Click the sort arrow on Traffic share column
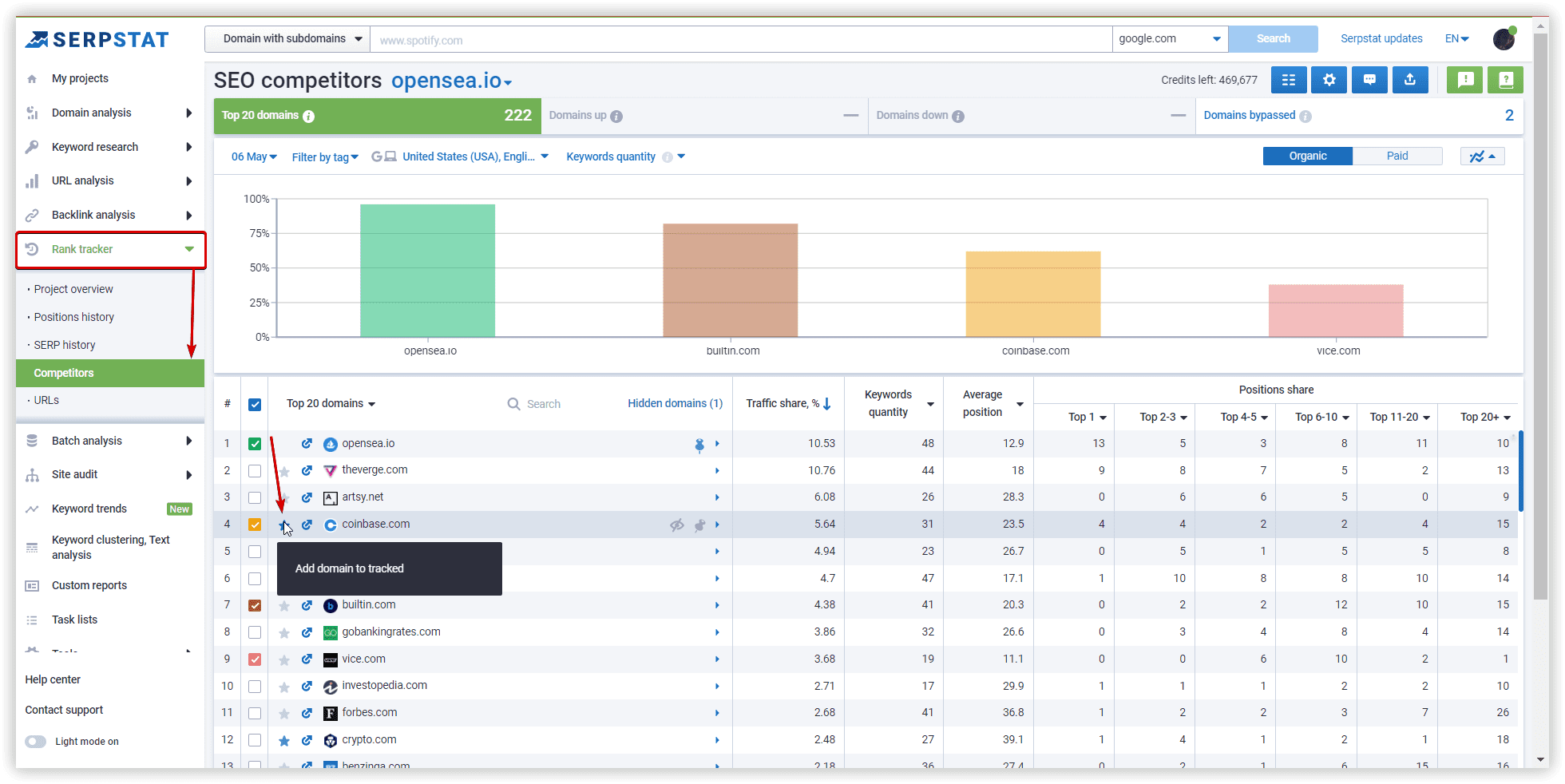 827,404
